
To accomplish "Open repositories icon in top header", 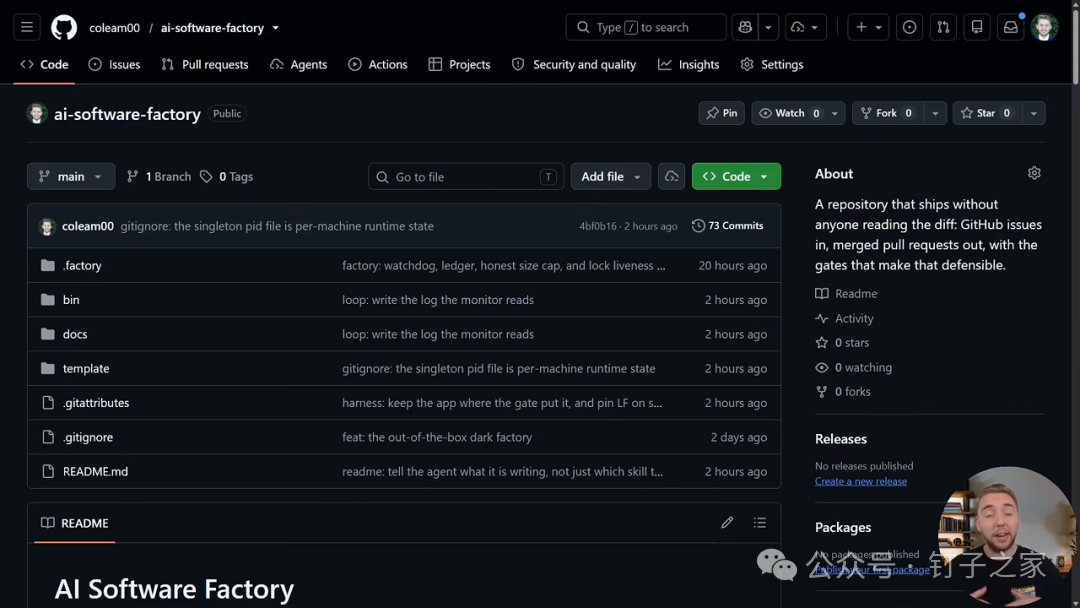I will tap(977, 28).
